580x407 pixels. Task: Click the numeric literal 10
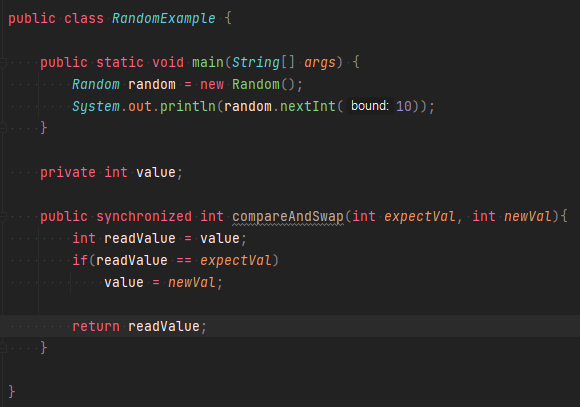click(404, 107)
